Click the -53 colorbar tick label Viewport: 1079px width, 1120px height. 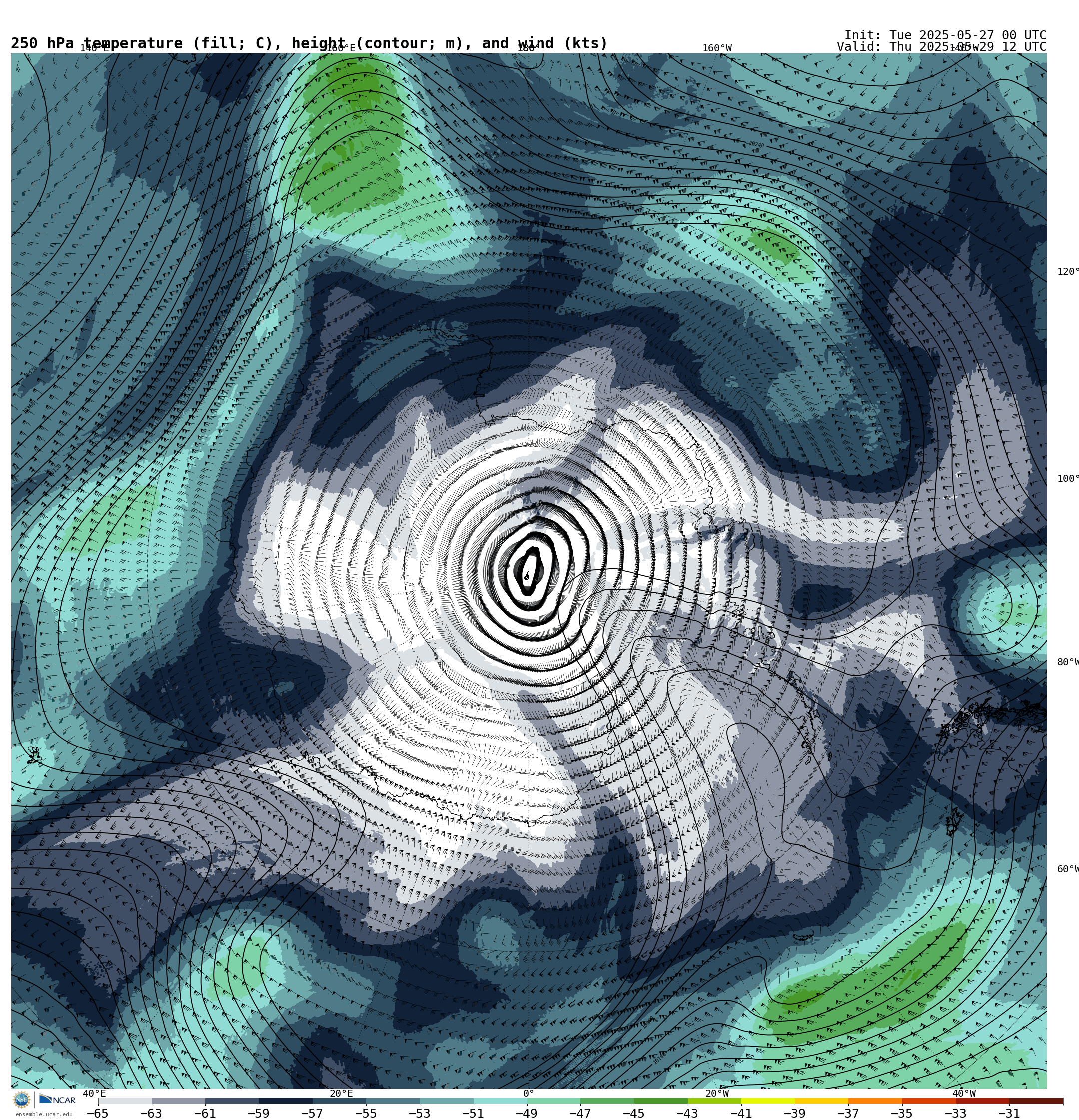[420, 1113]
